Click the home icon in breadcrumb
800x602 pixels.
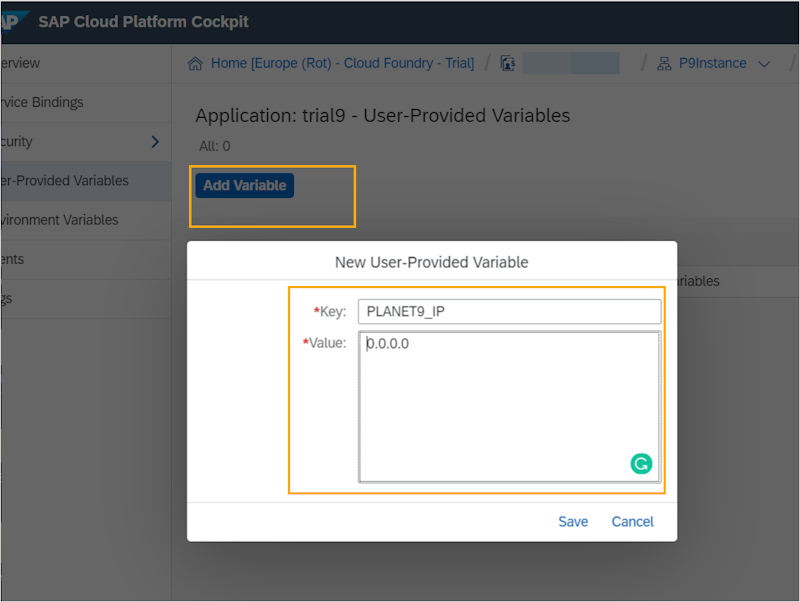[x=197, y=63]
